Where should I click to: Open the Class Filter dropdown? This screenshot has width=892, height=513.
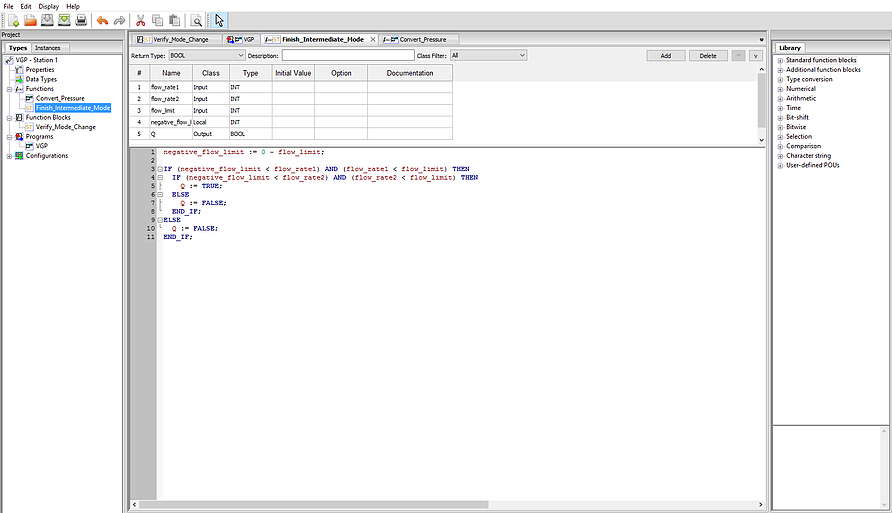[487, 56]
